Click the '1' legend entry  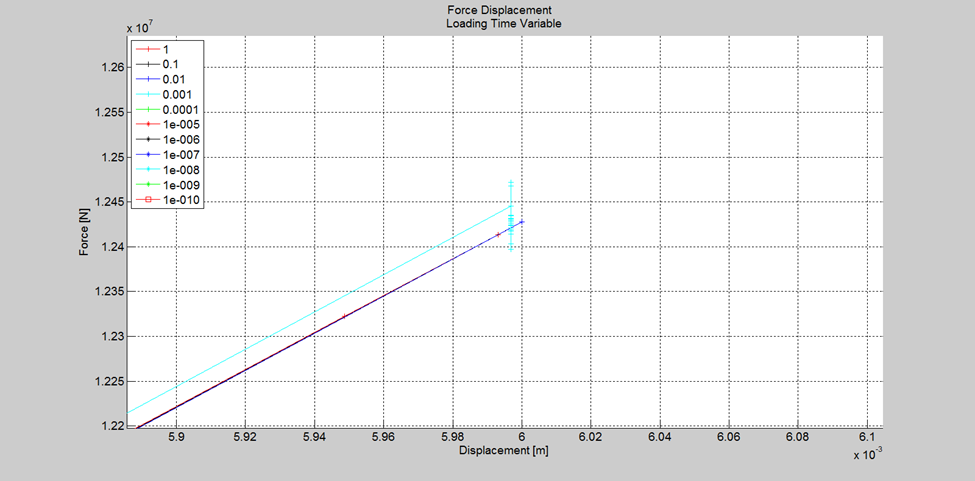coord(167,49)
